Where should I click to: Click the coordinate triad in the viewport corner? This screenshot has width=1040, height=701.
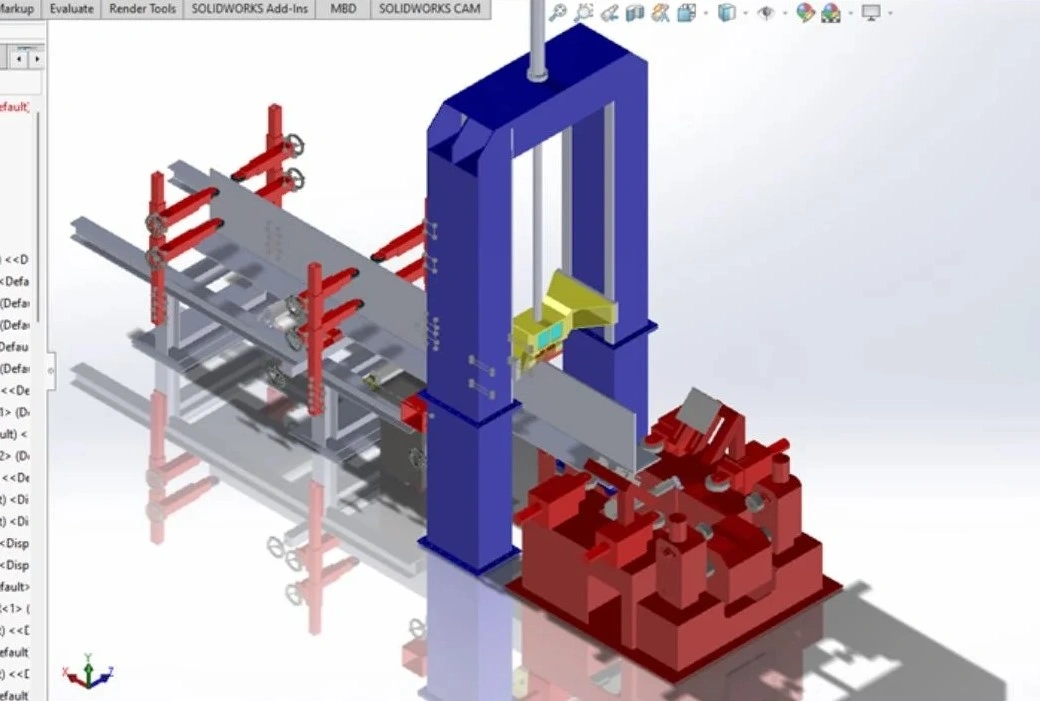click(88, 673)
